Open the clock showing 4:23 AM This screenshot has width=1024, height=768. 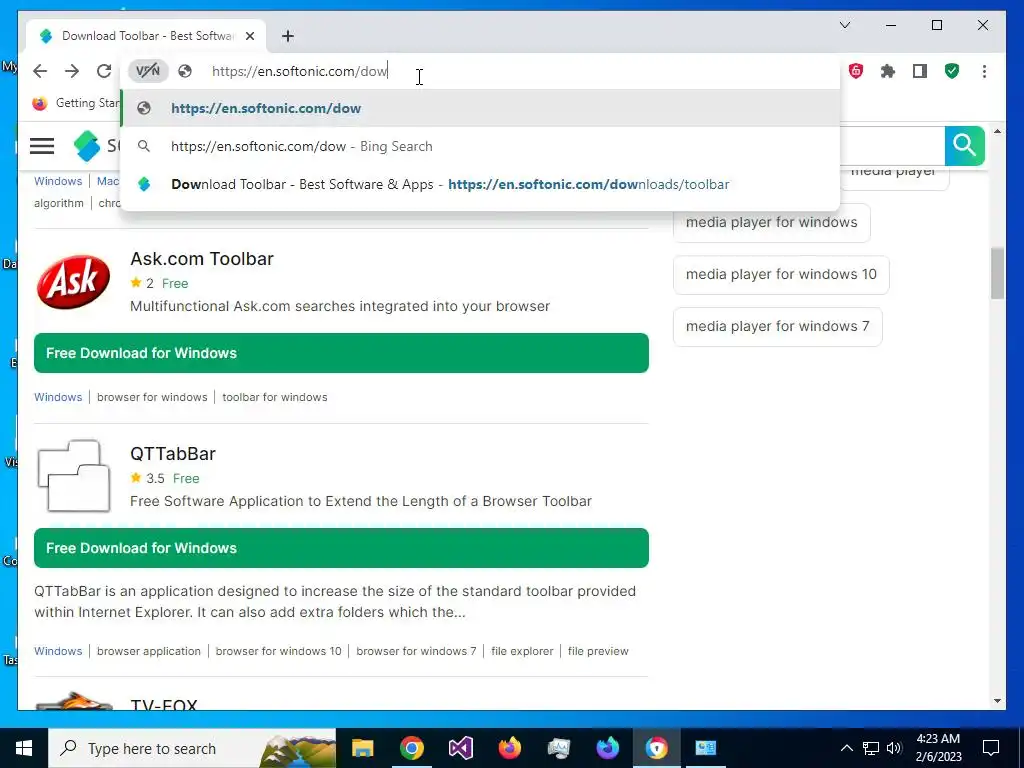(938, 748)
